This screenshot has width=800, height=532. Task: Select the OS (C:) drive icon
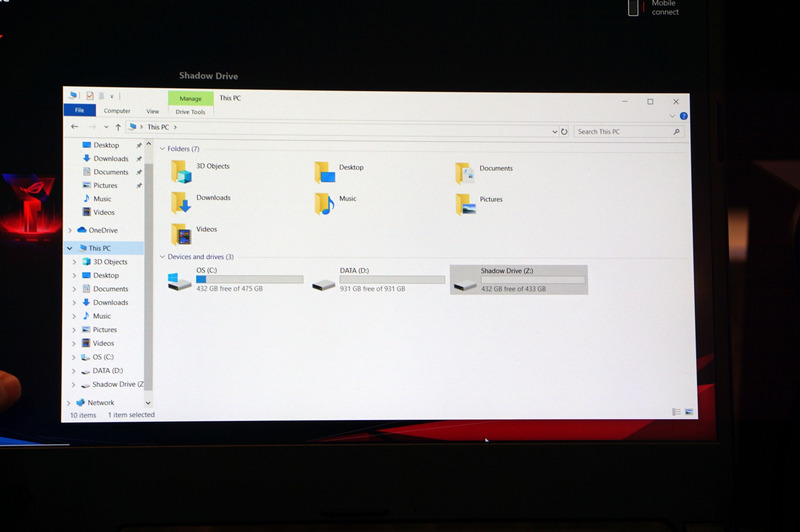[180, 281]
